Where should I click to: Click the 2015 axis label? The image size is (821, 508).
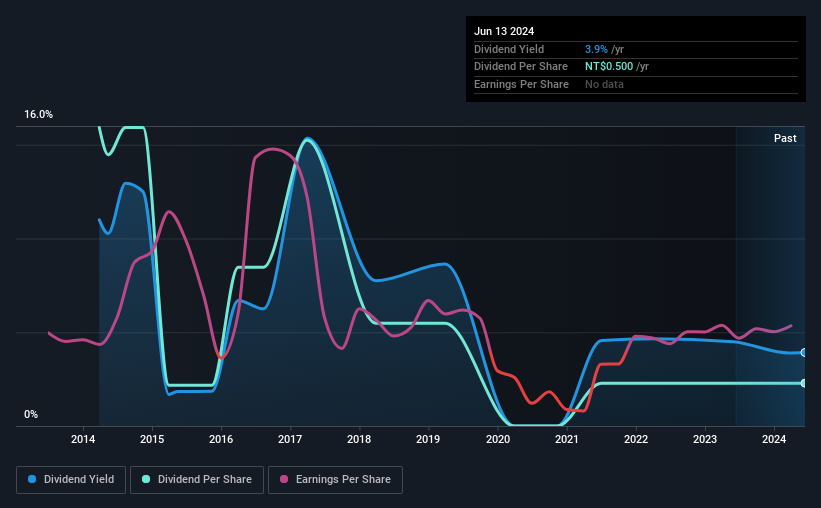pyautogui.click(x=152, y=439)
